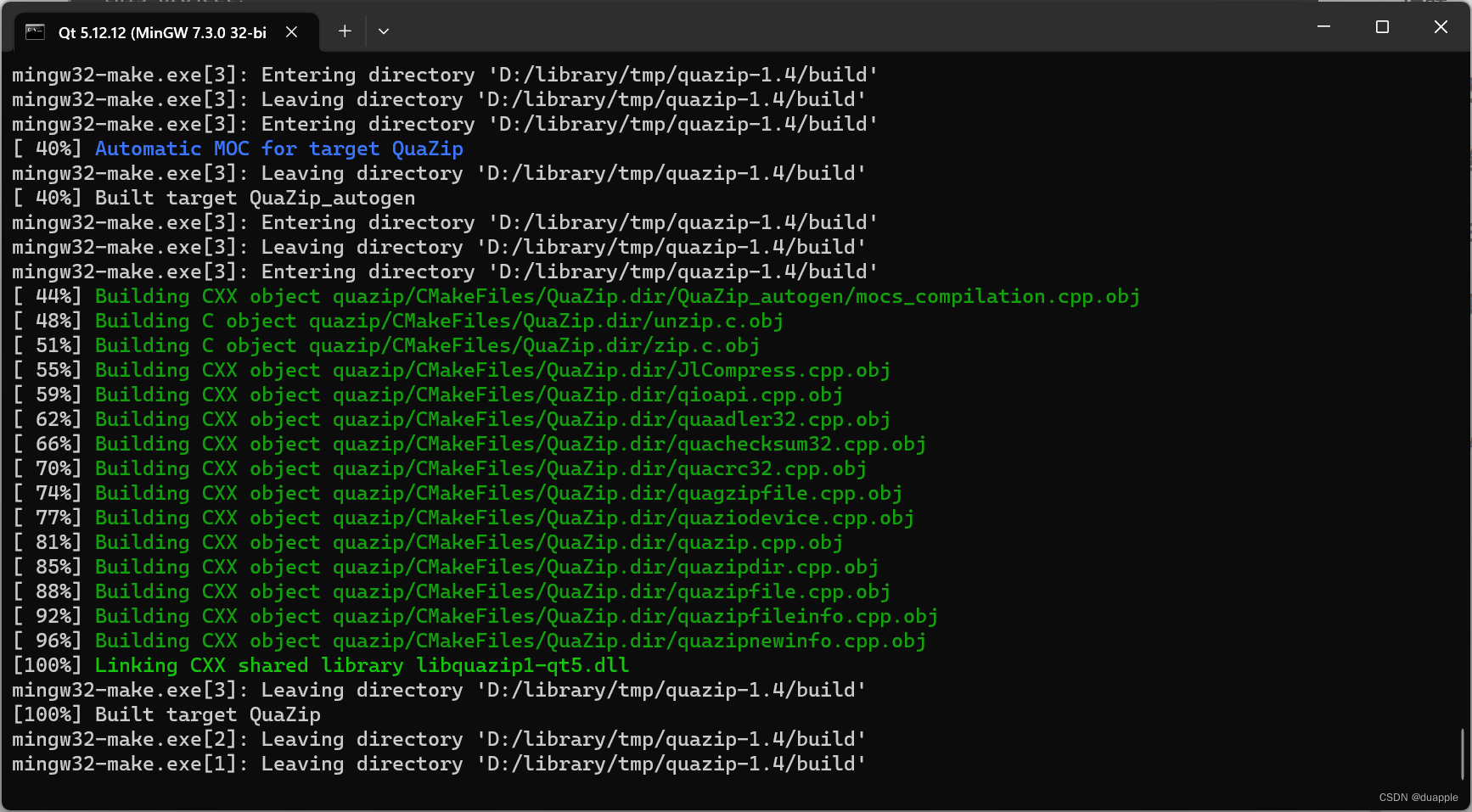The image size is (1472, 812).
Task: Click the terminal icon in the tab
Action: (35, 32)
